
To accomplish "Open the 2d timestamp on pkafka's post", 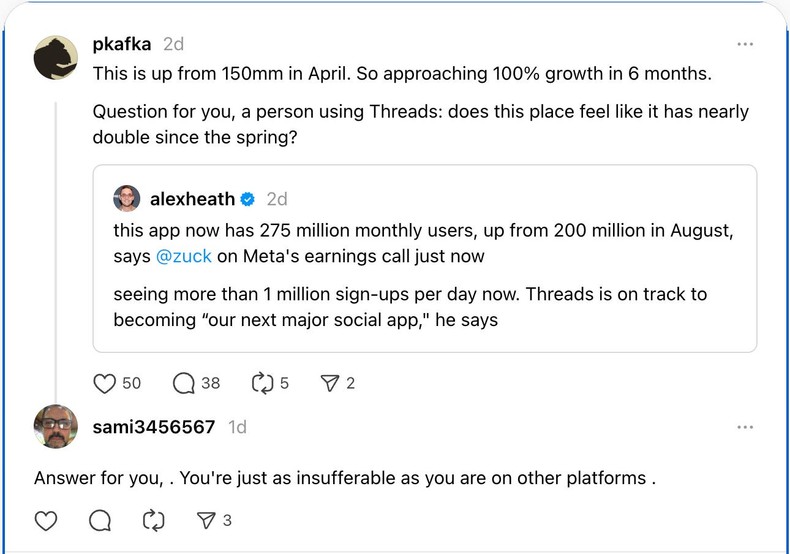I will click(174, 45).
